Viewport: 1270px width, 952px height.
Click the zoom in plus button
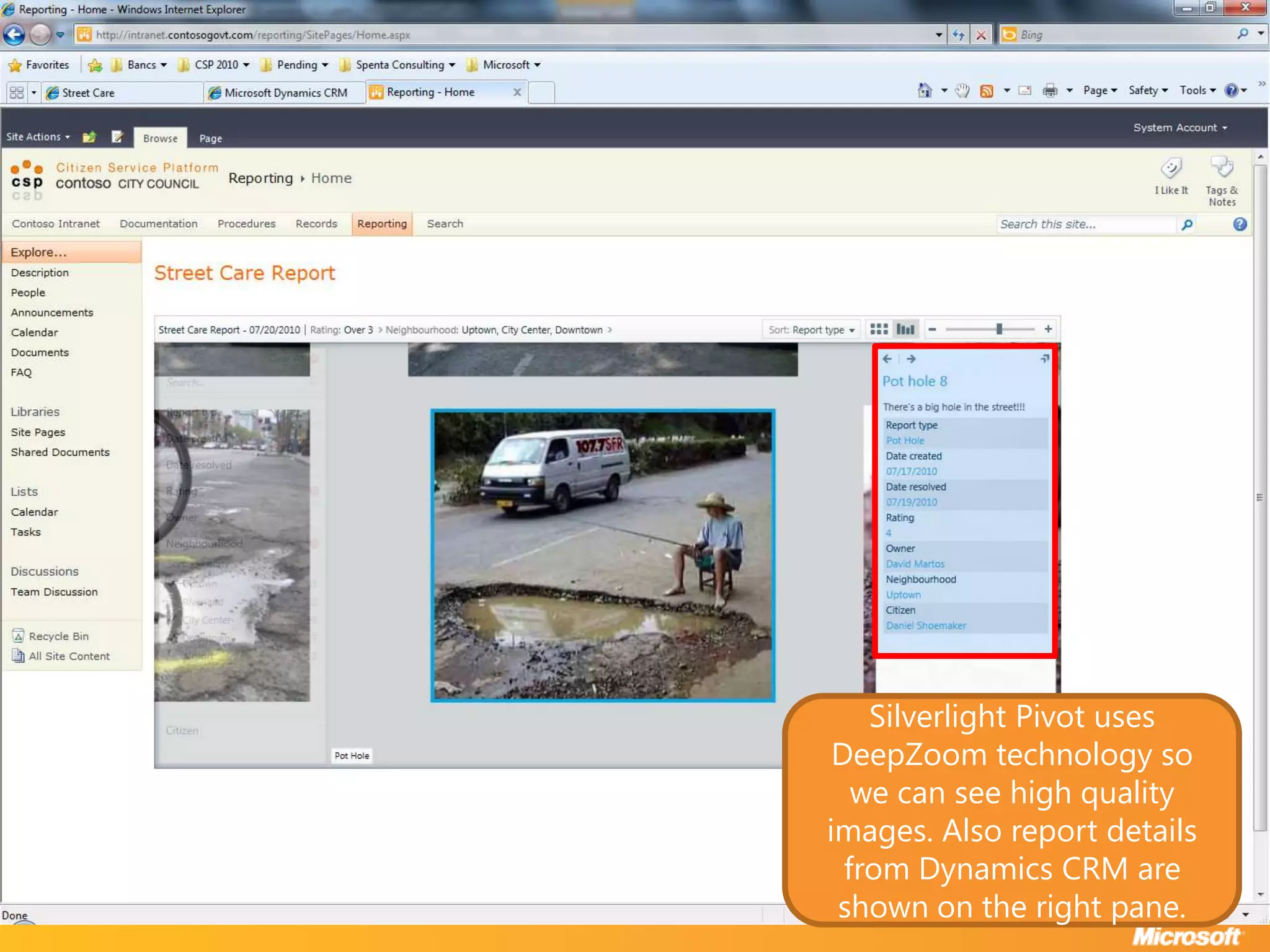point(1048,329)
